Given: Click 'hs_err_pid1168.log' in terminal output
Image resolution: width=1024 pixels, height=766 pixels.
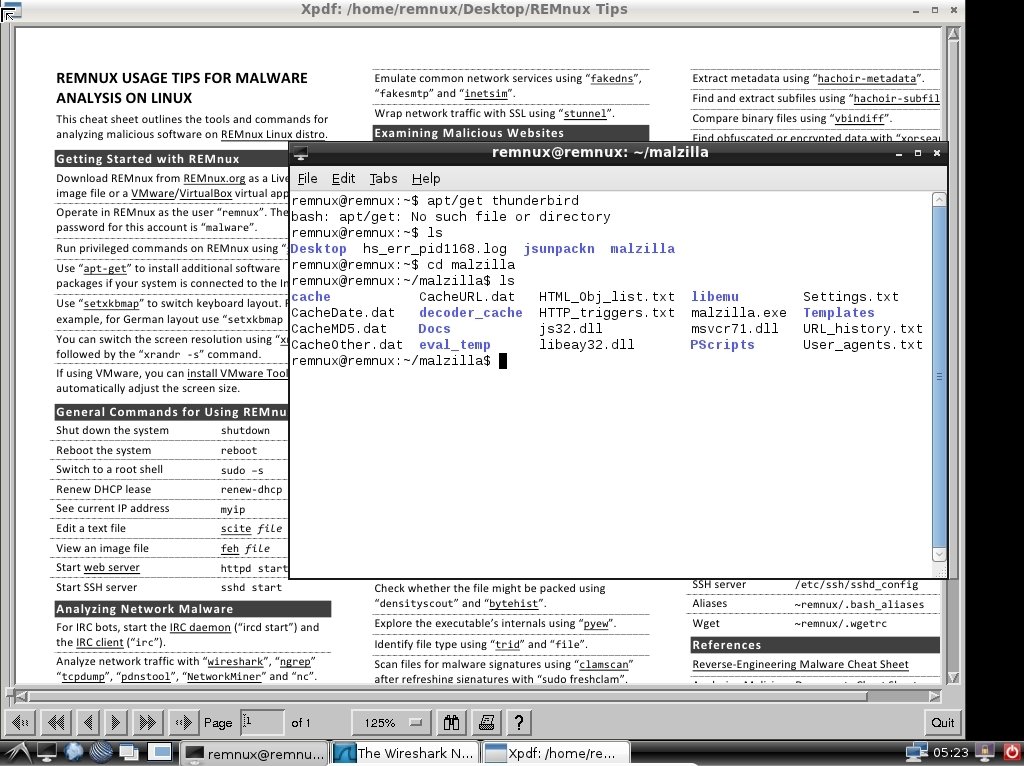Looking at the screenshot, I should (x=434, y=249).
